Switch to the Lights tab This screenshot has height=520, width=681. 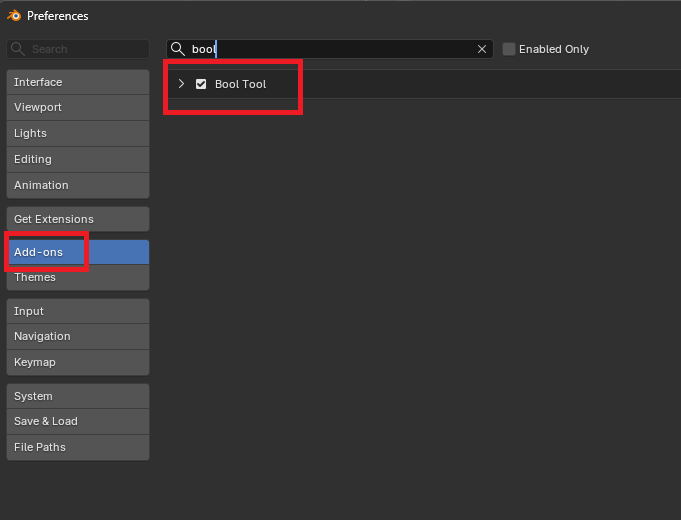[x=78, y=133]
